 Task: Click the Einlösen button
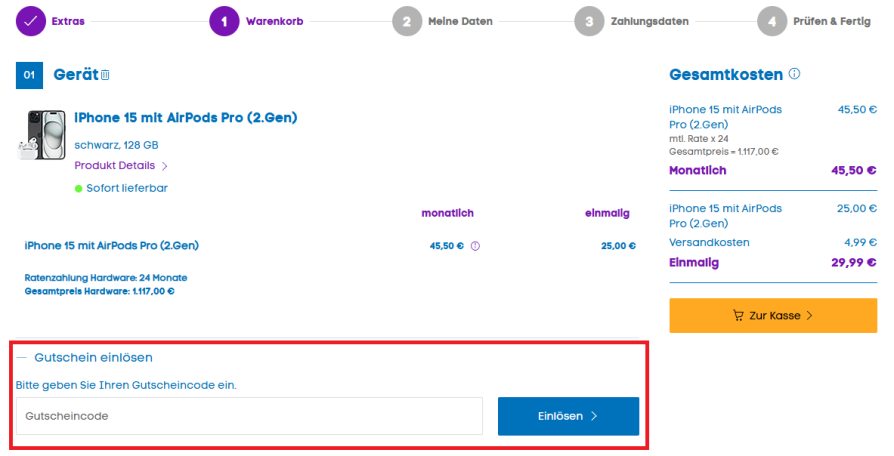pyautogui.click(x=568, y=416)
